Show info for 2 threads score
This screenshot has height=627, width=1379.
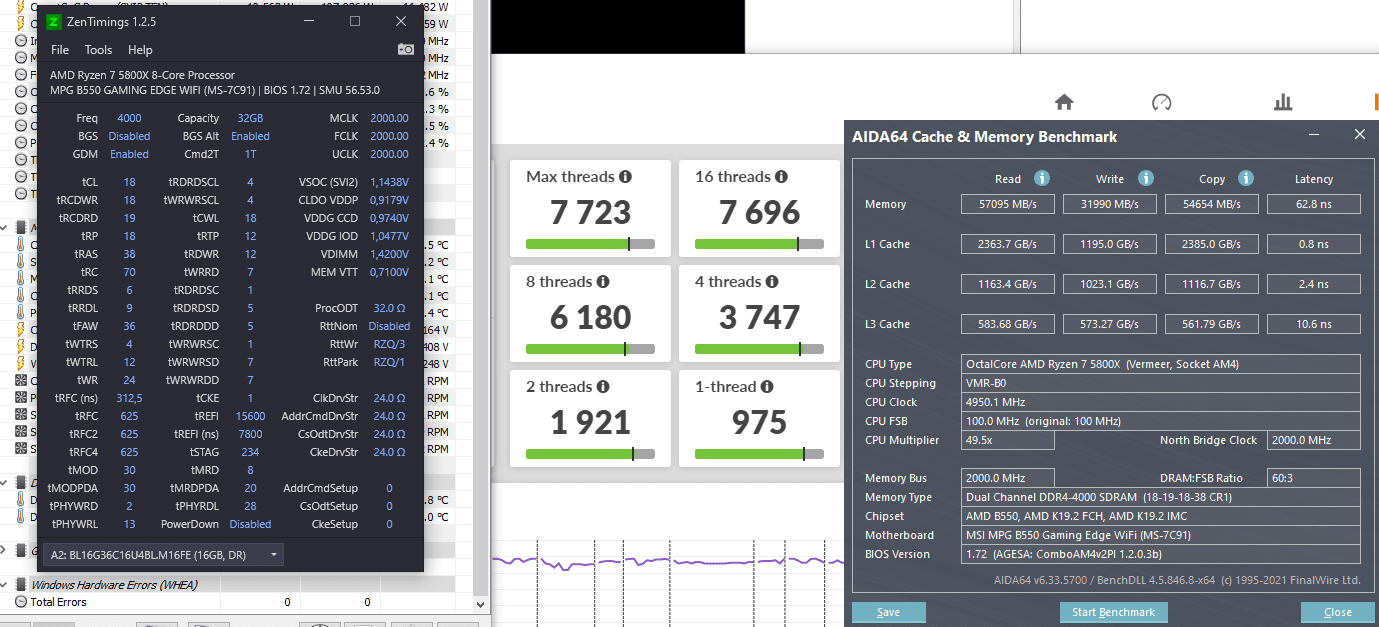click(x=603, y=387)
